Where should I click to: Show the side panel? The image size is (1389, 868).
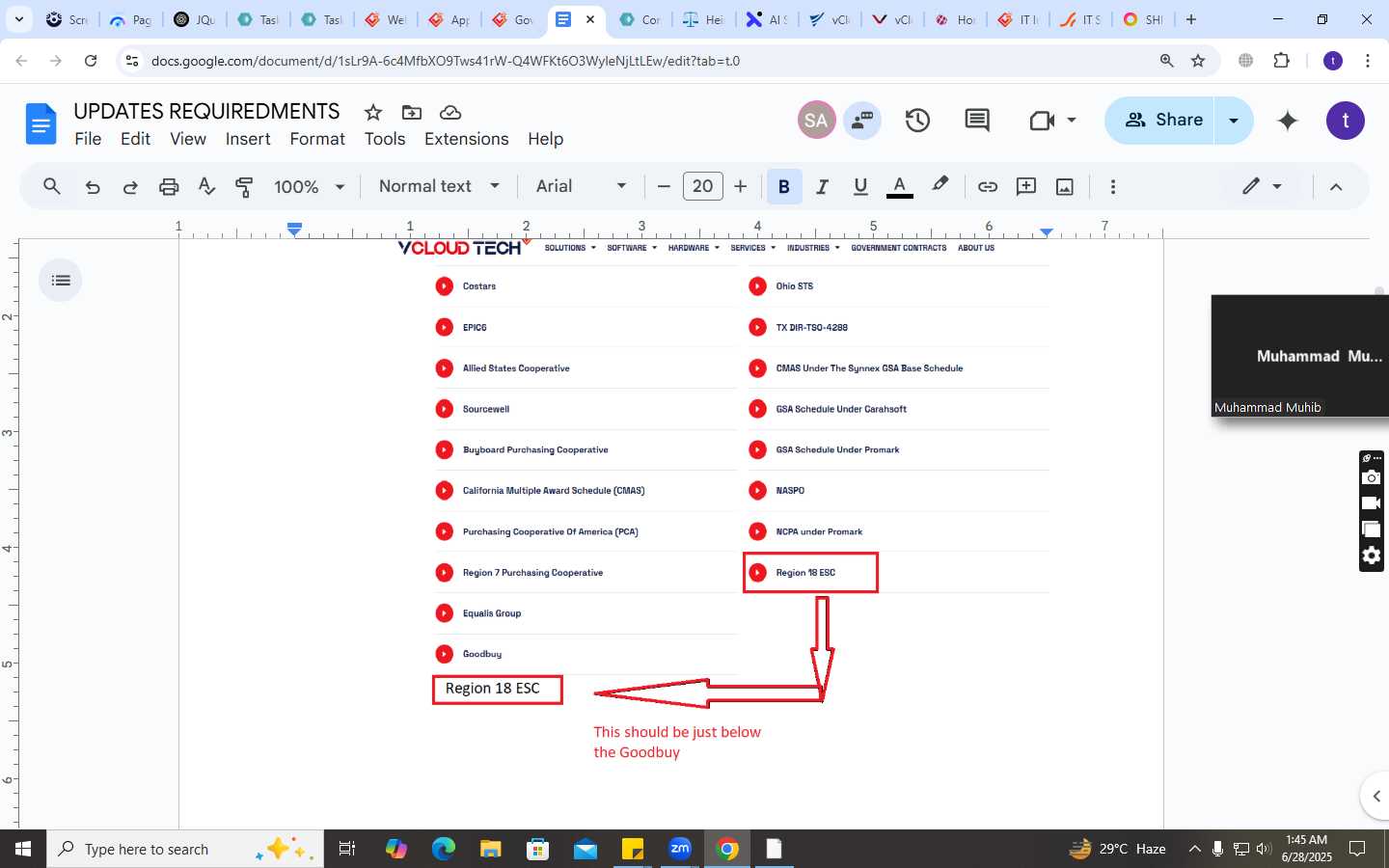click(1375, 796)
